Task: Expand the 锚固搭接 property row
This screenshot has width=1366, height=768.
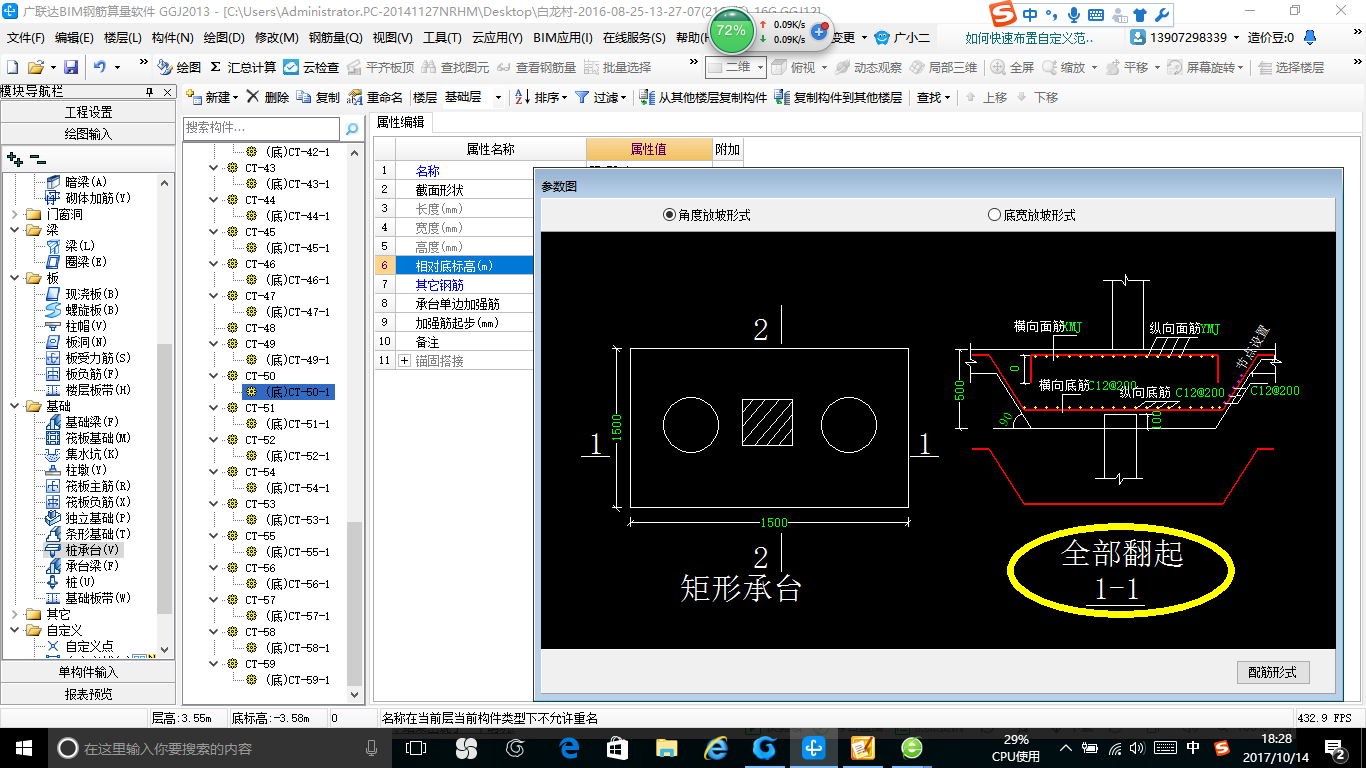Action: point(405,361)
